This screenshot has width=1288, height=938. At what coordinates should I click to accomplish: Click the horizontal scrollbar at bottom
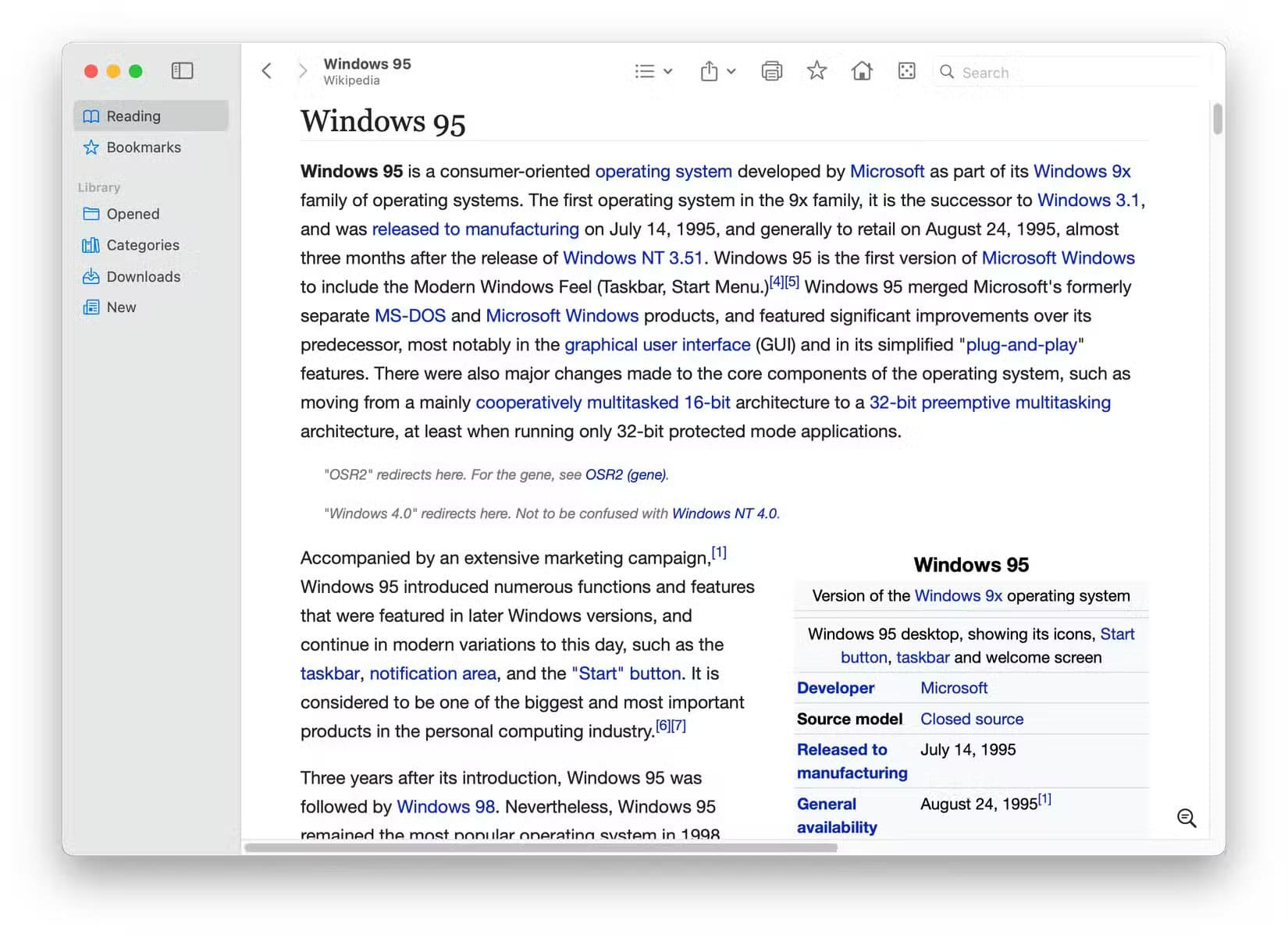tap(541, 847)
